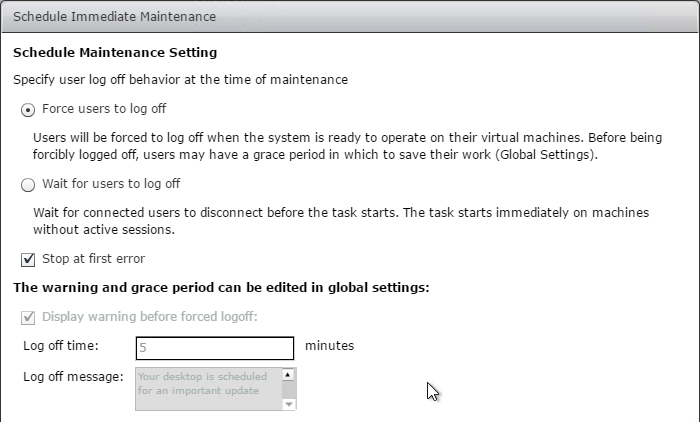Click the Log off time input field
Viewport: 700px width, 422px height.
(215, 348)
